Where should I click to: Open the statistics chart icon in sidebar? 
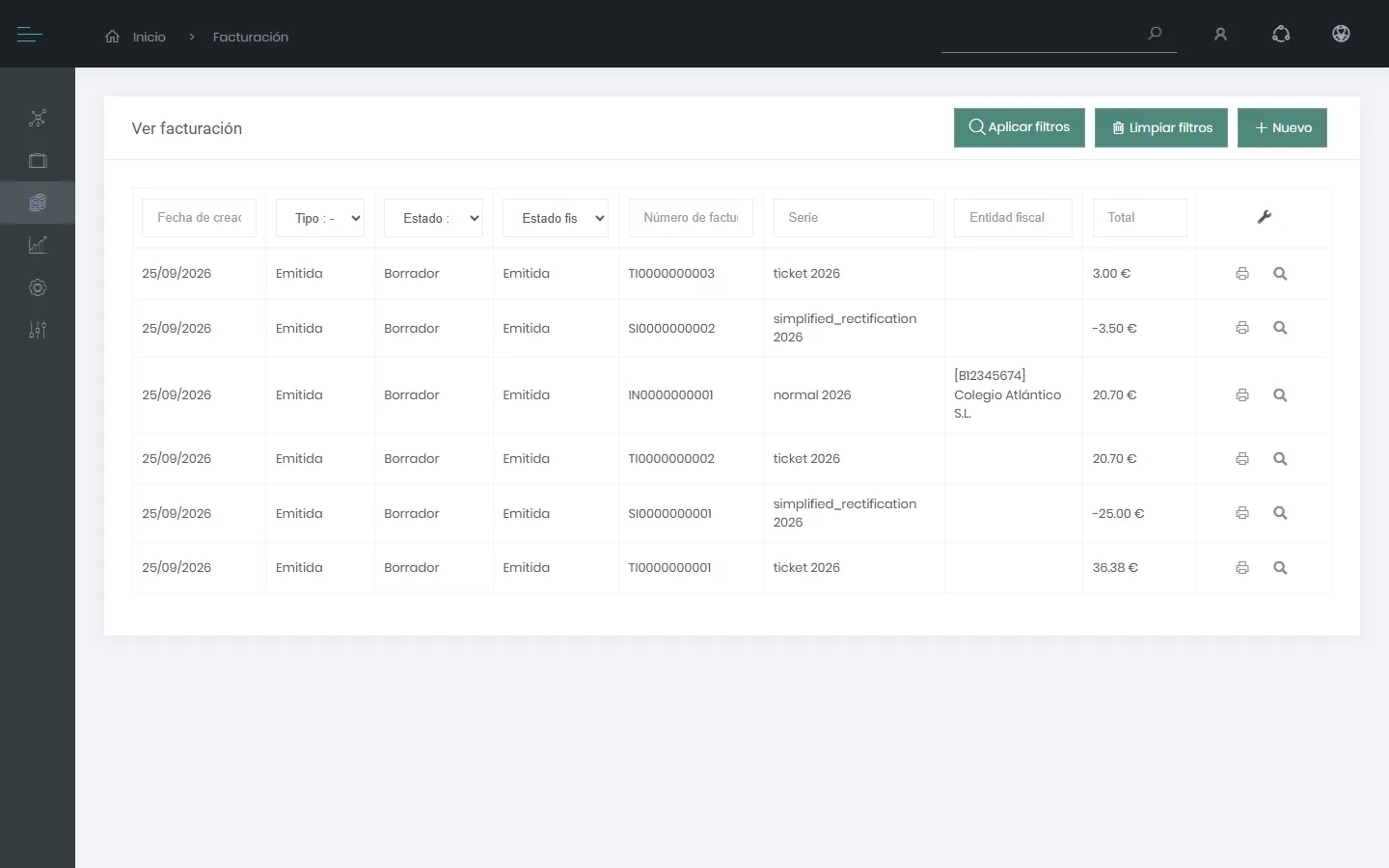(38, 245)
